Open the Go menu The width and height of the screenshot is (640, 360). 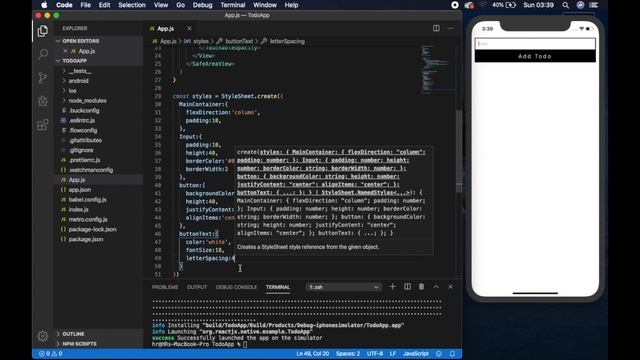180,5
